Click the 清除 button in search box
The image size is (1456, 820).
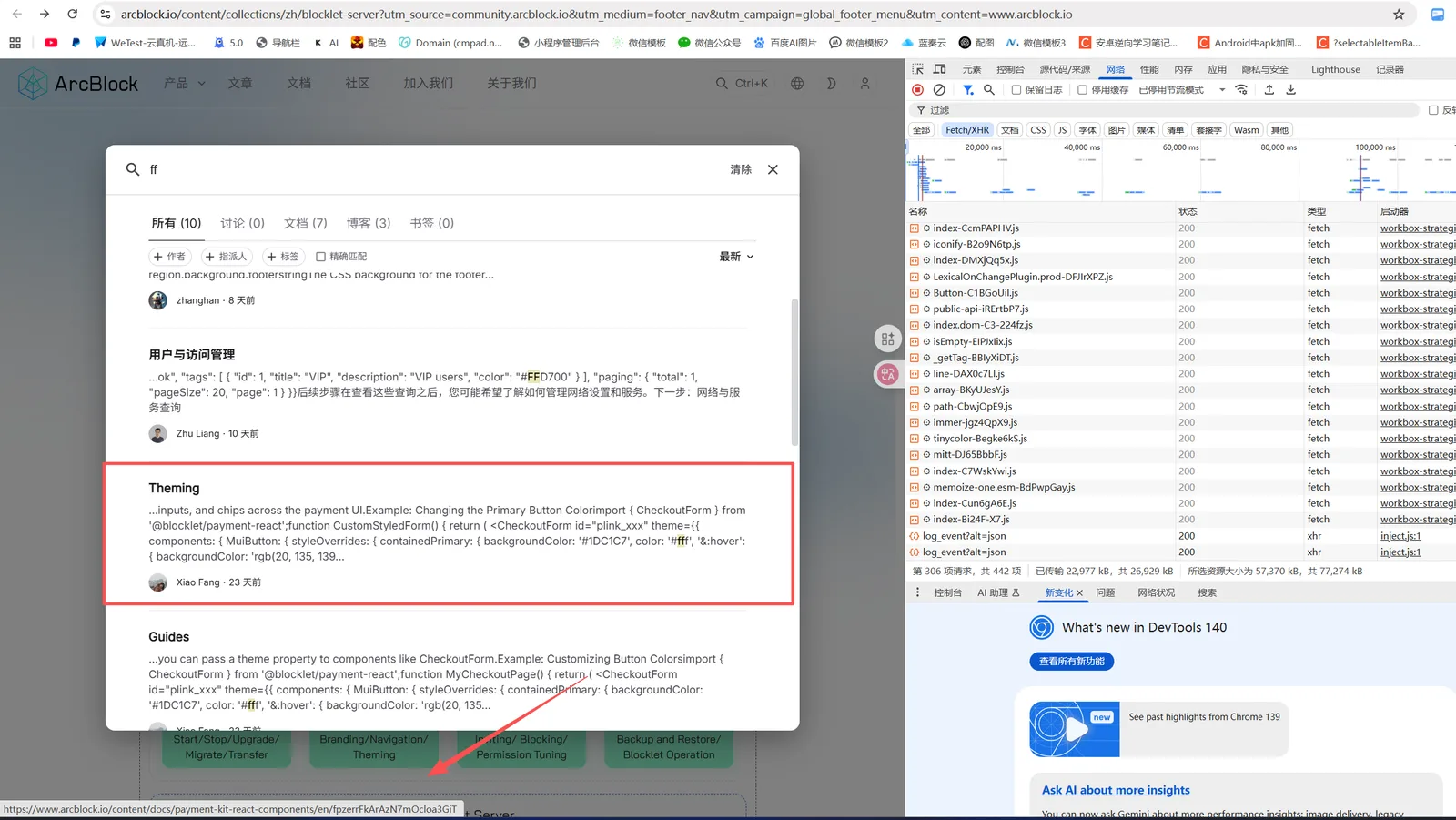coord(741,169)
